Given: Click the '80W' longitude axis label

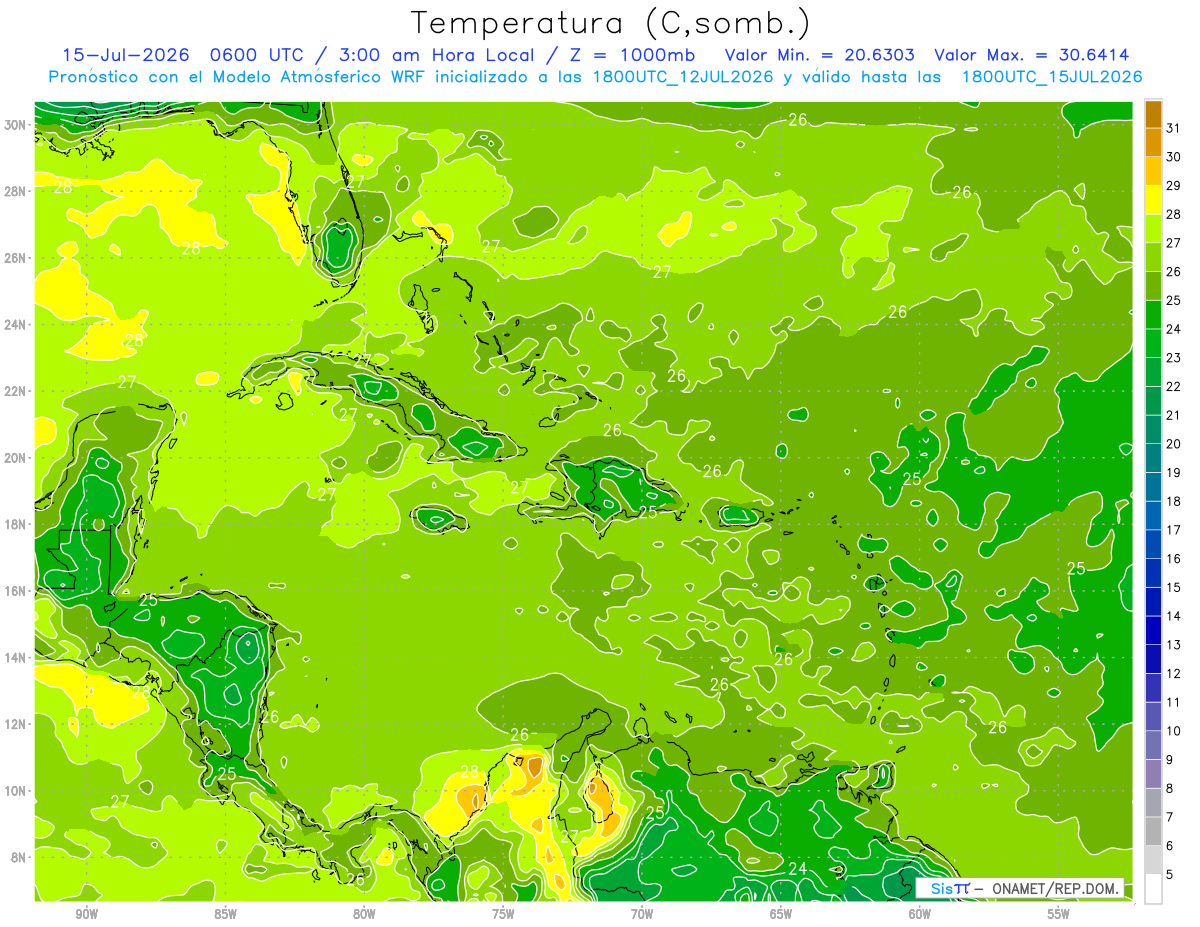Looking at the screenshot, I should 364,915.
